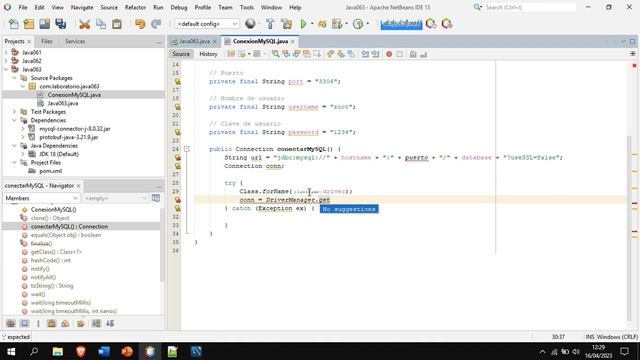Open the Run Project dropdown arrow

pyautogui.click(x=312, y=24)
